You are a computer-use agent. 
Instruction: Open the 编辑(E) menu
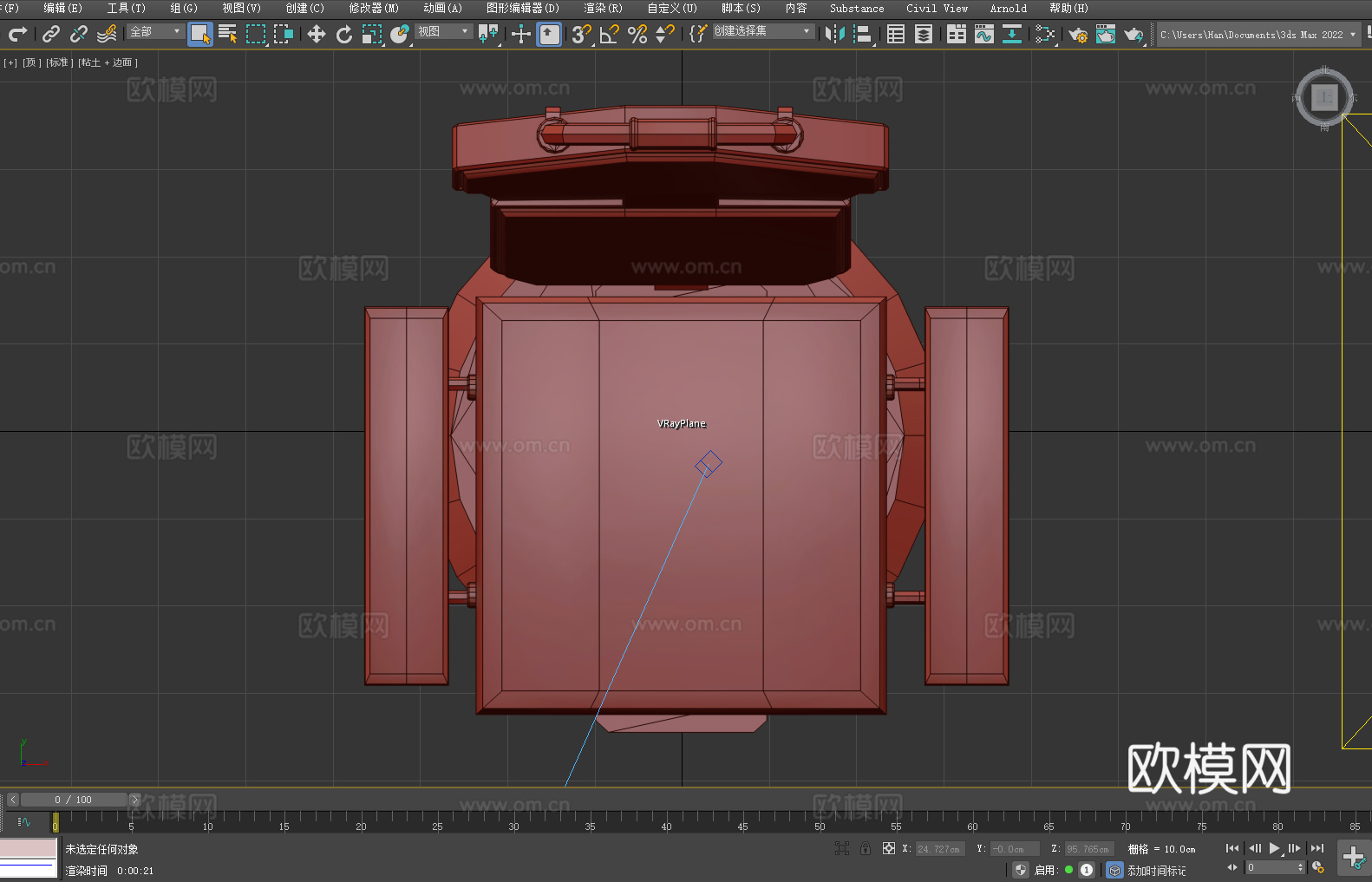(x=63, y=8)
